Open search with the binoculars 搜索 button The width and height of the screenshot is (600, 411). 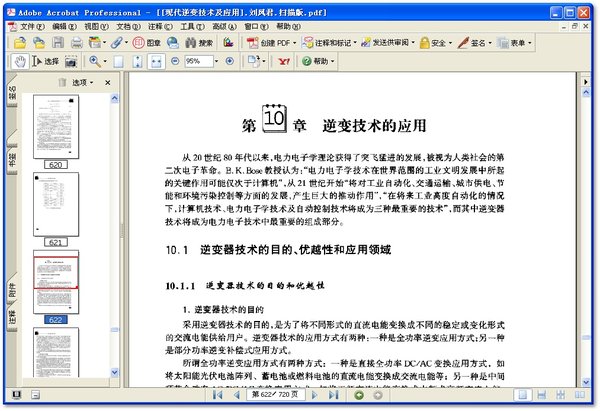[199, 42]
